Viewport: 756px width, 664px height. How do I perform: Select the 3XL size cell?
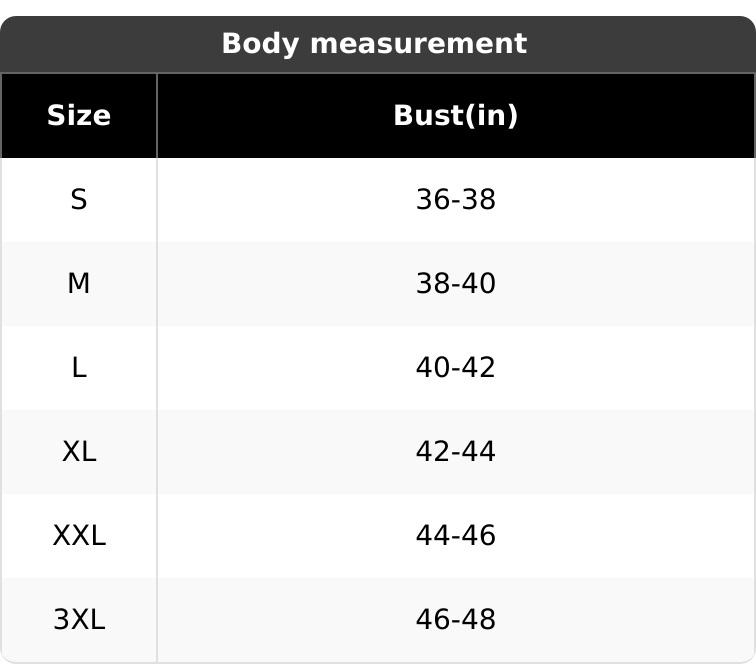coord(79,620)
